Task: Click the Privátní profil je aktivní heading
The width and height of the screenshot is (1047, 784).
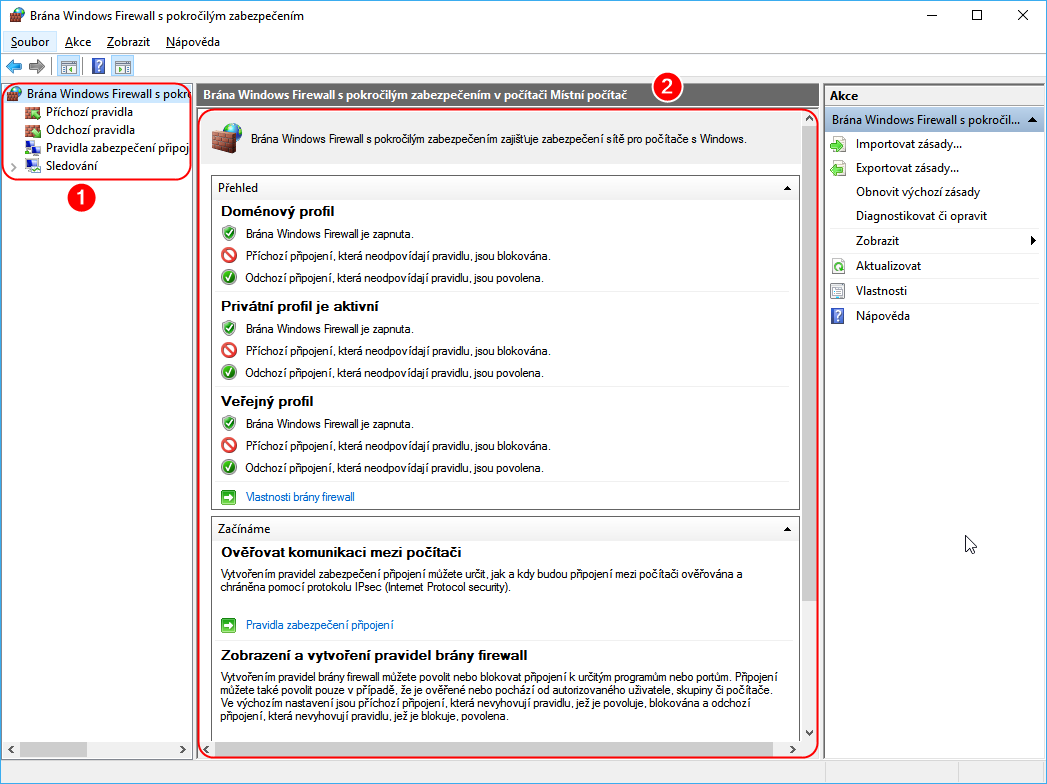Action: 299,307
